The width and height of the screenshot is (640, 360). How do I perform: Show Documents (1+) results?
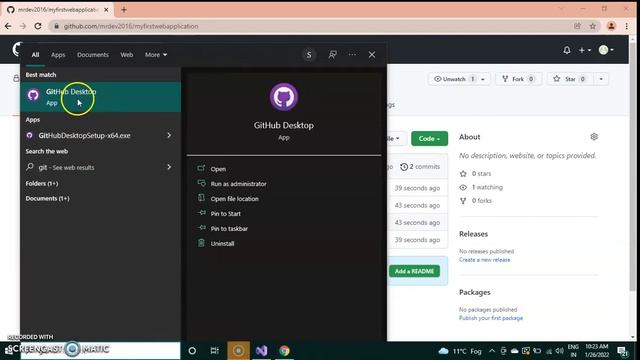[47, 198]
